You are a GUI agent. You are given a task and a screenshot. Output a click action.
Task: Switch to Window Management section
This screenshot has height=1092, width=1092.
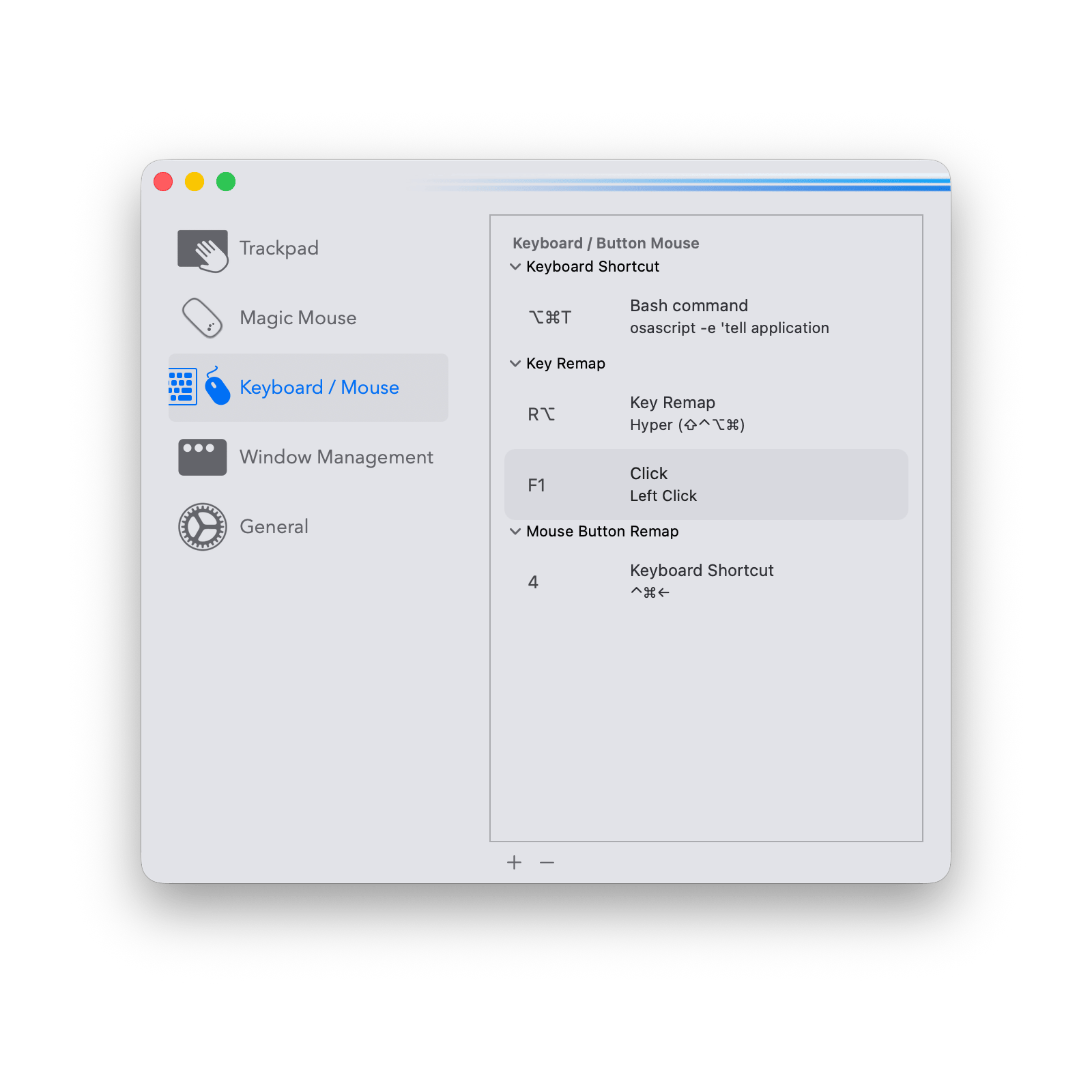coord(336,457)
